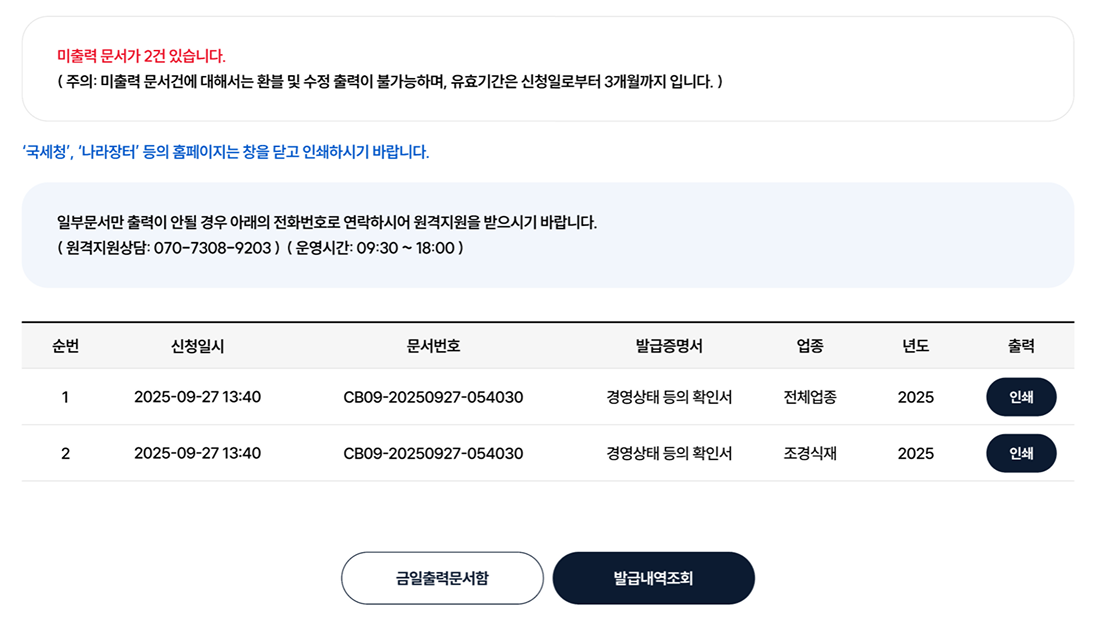Click the 발급내역조회 button
The height and width of the screenshot is (634, 1100).
[x=653, y=578]
